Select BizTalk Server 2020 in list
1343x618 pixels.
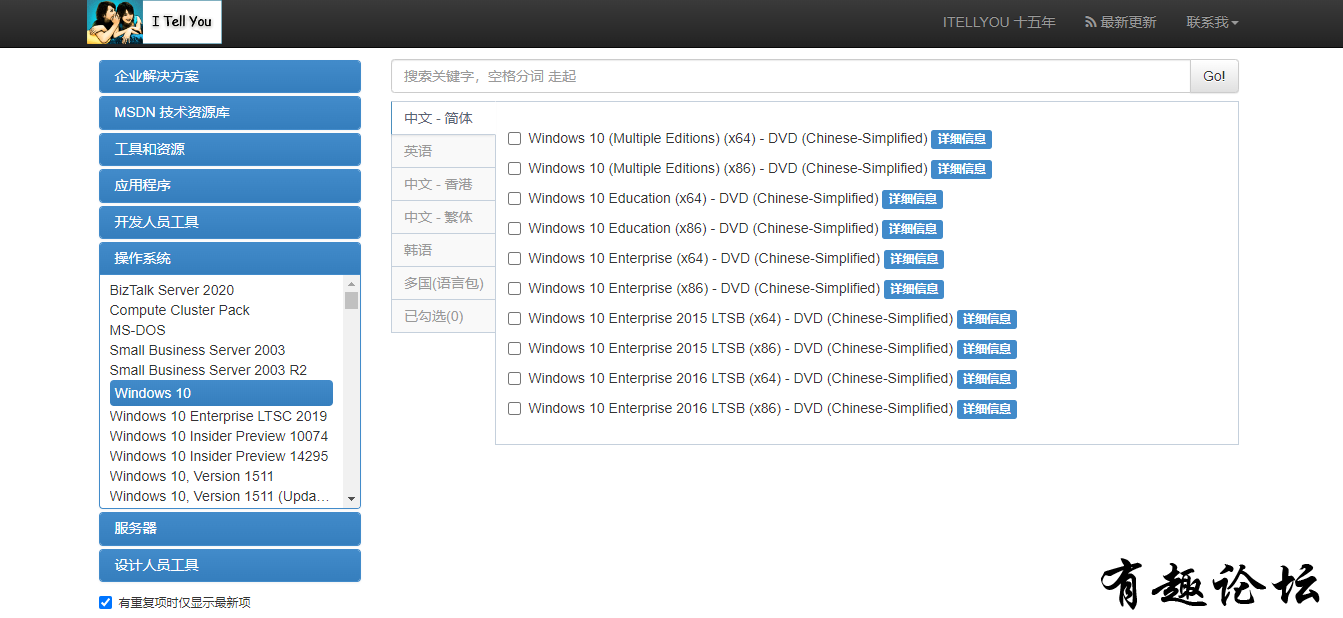pyautogui.click(x=172, y=290)
